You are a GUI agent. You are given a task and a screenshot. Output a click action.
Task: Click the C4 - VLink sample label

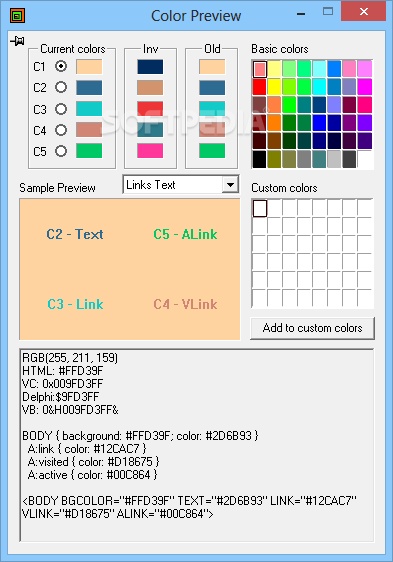[185, 304]
